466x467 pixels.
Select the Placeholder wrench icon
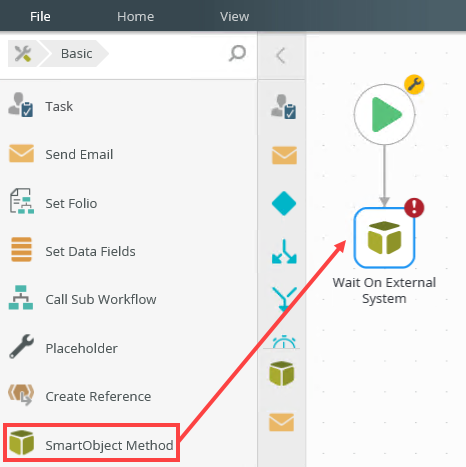[21, 346]
